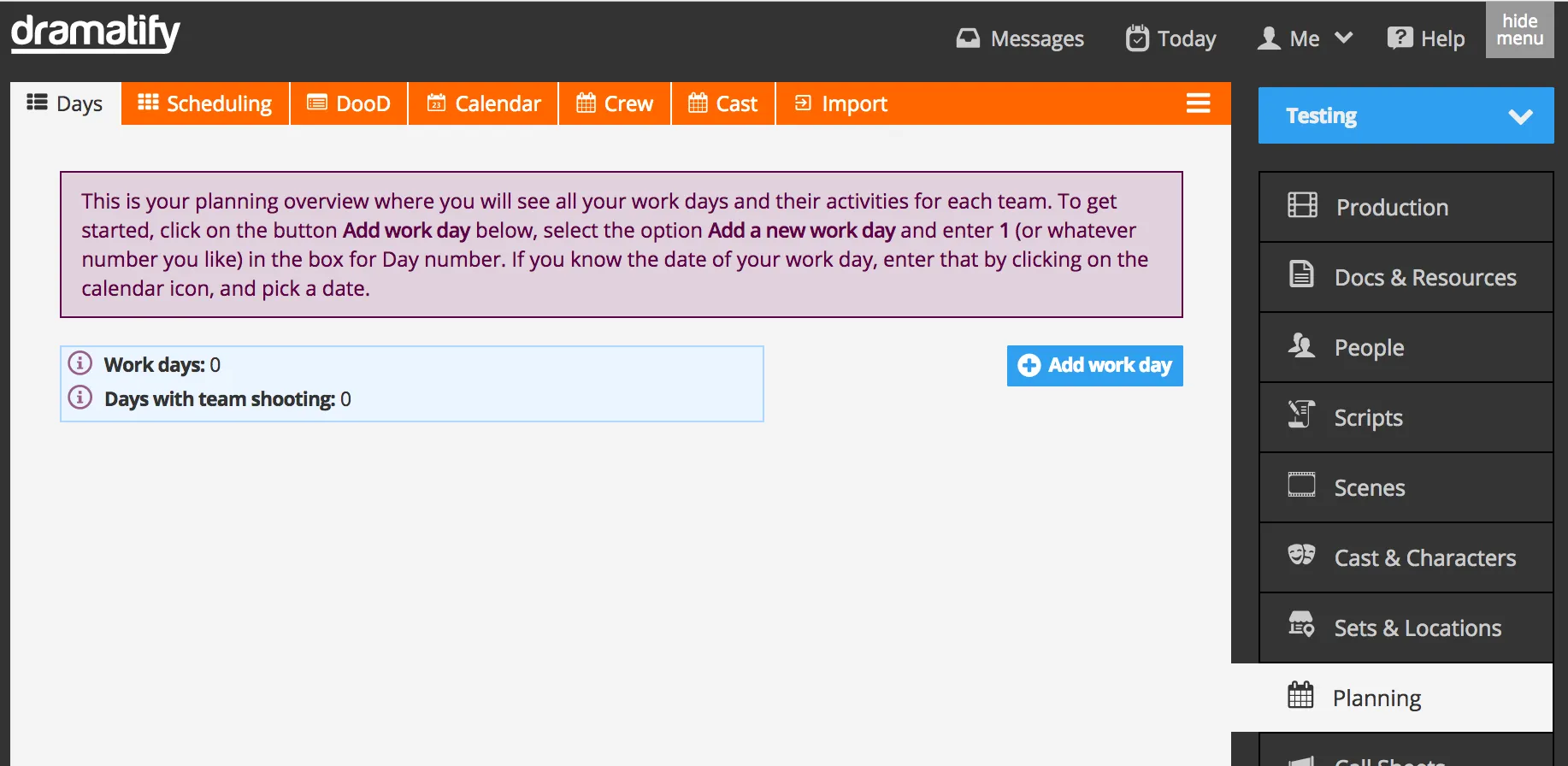Open Cast & Characters in sidebar
The height and width of the screenshot is (766, 1568).
[1406, 557]
